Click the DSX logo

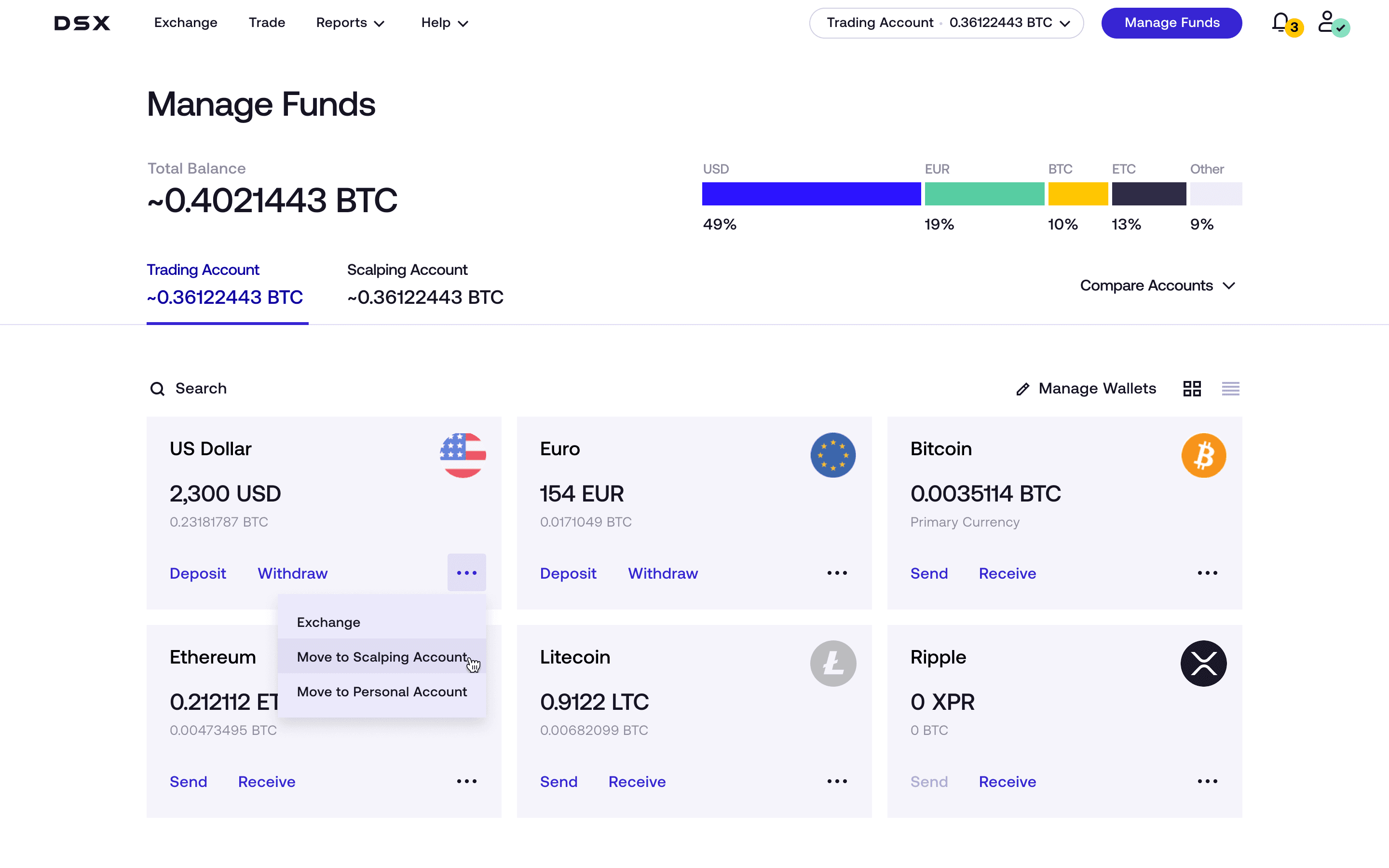pos(82,23)
